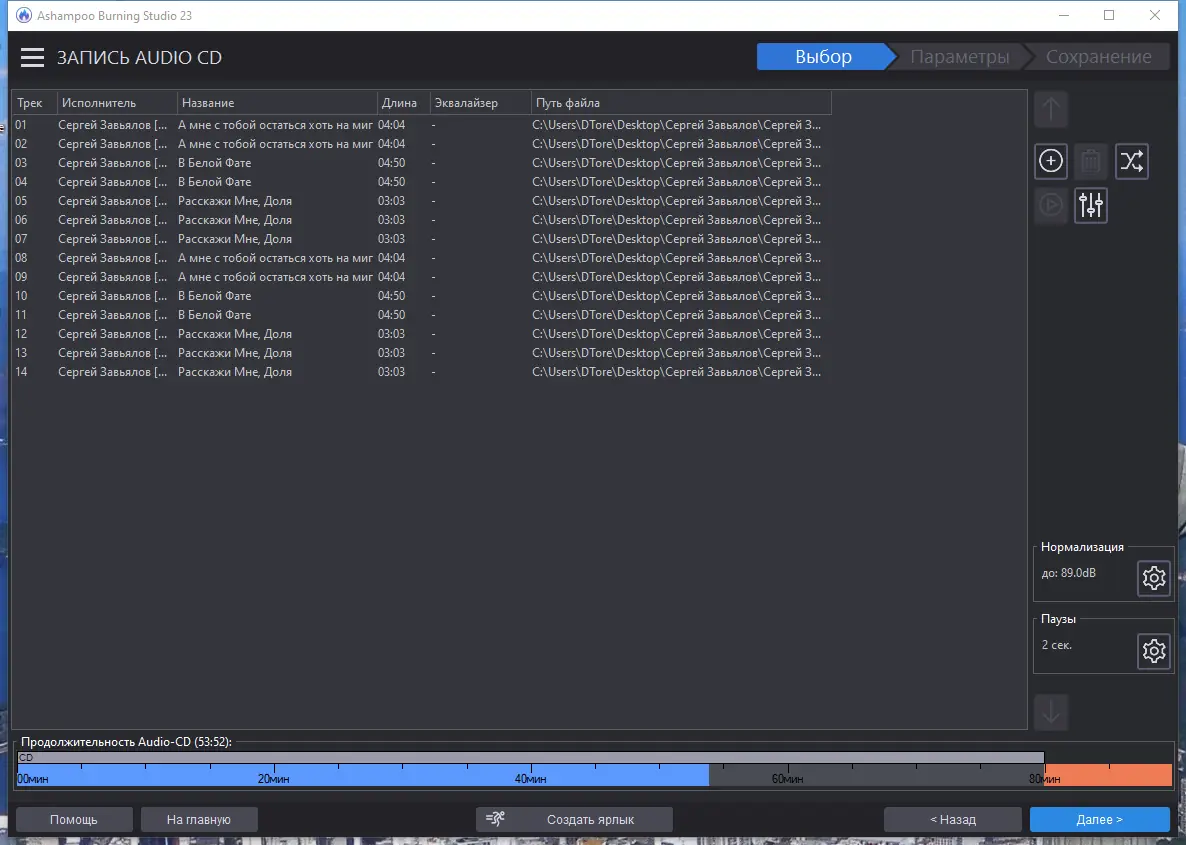Click track 09 duration 04:04

tap(391, 277)
